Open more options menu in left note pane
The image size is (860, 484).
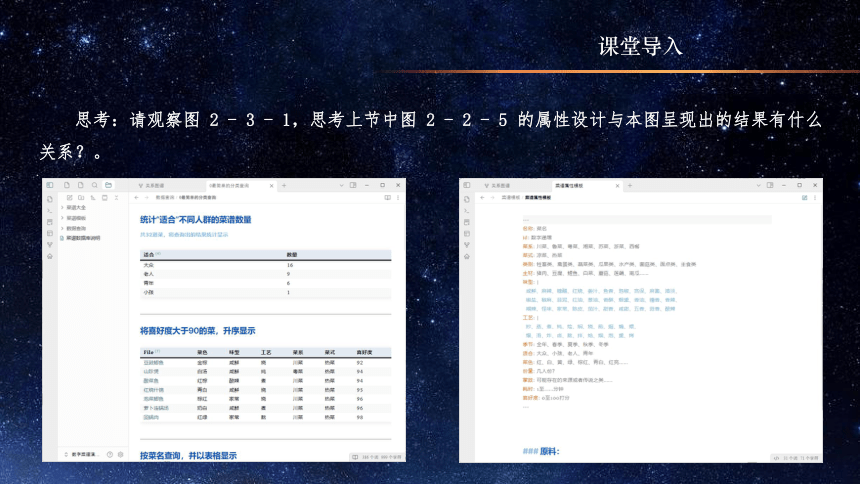[x=398, y=198]
